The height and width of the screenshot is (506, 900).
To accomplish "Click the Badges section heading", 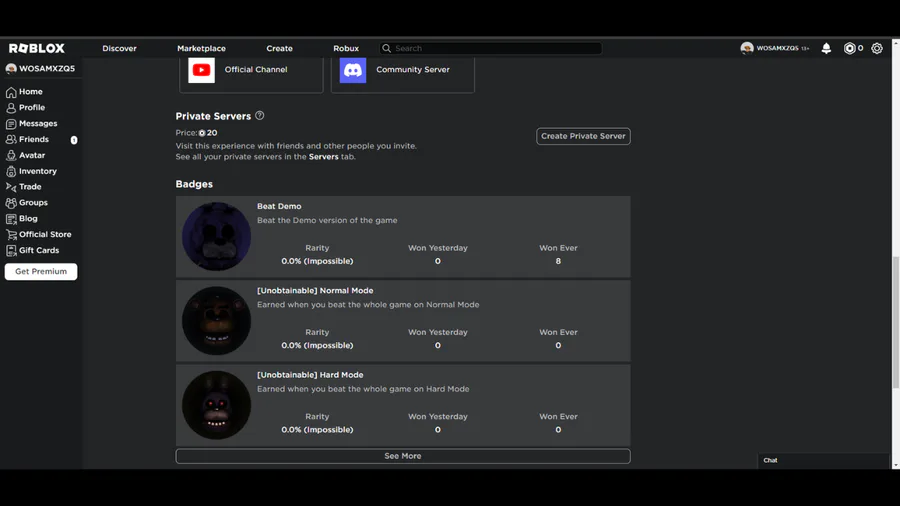I will [x=194, y=184].
